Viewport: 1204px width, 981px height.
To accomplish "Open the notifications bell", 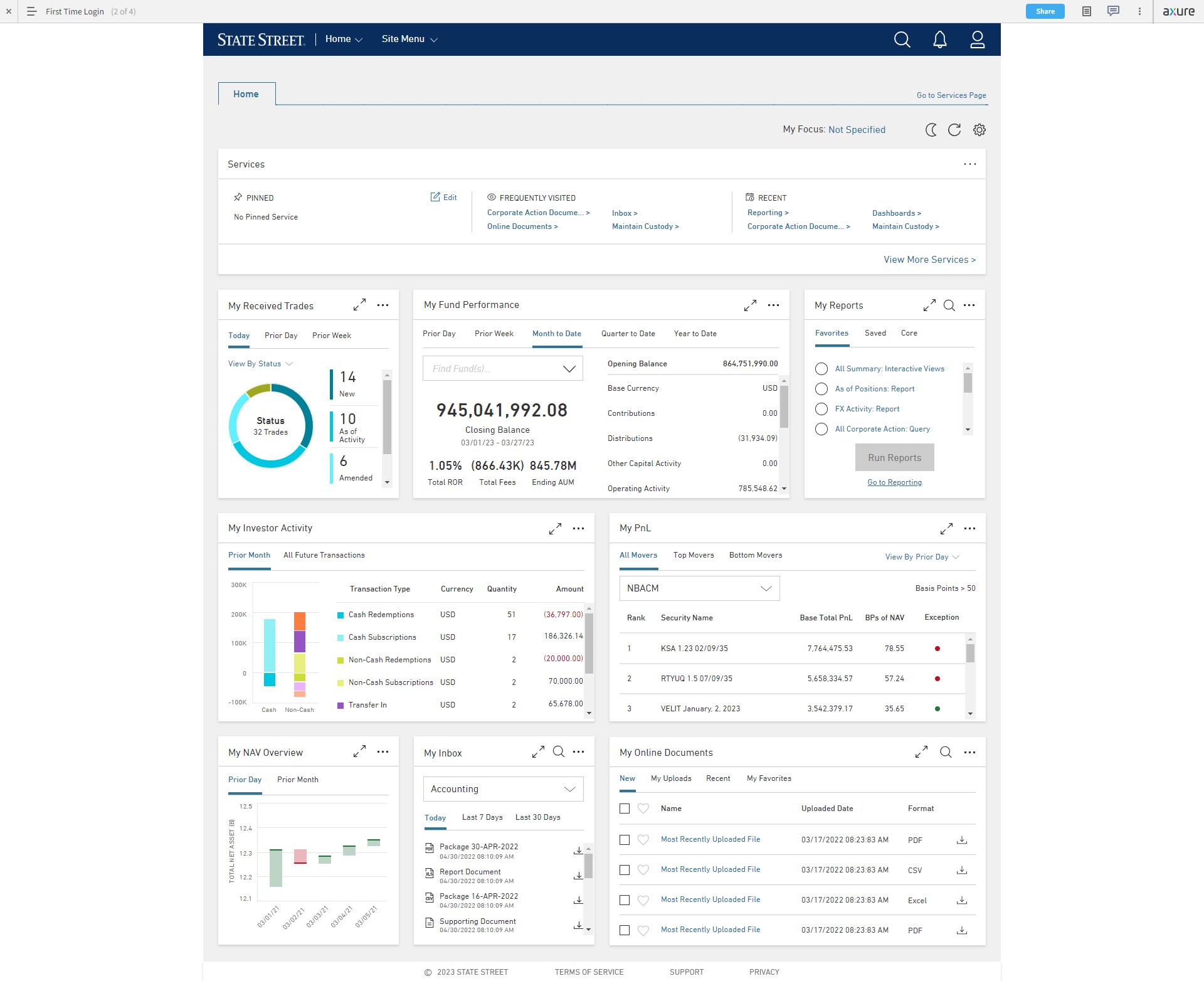I will 939,40.
